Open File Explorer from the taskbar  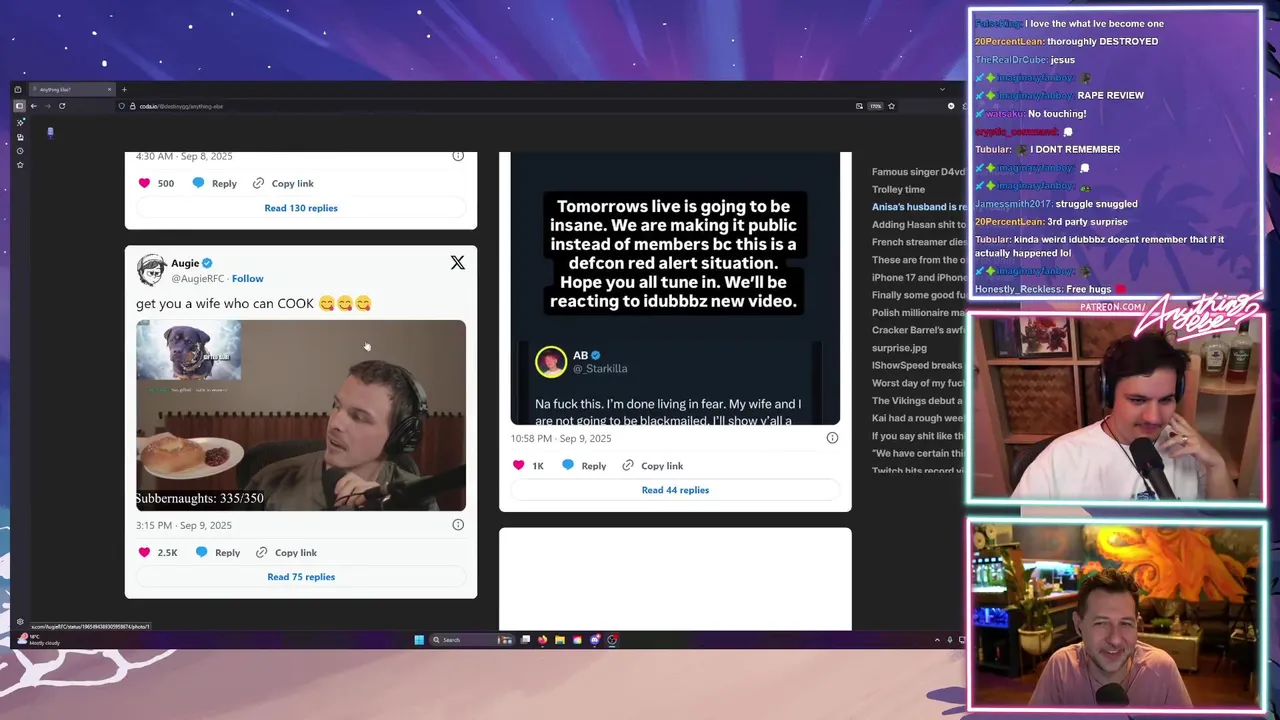point(560,640)
